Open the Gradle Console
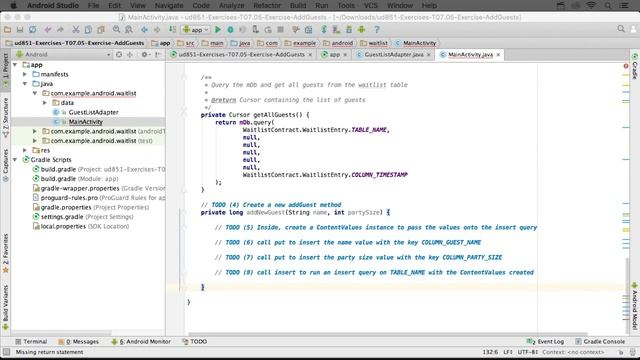This screenshot has height=360, width=640. coord(600,342)
